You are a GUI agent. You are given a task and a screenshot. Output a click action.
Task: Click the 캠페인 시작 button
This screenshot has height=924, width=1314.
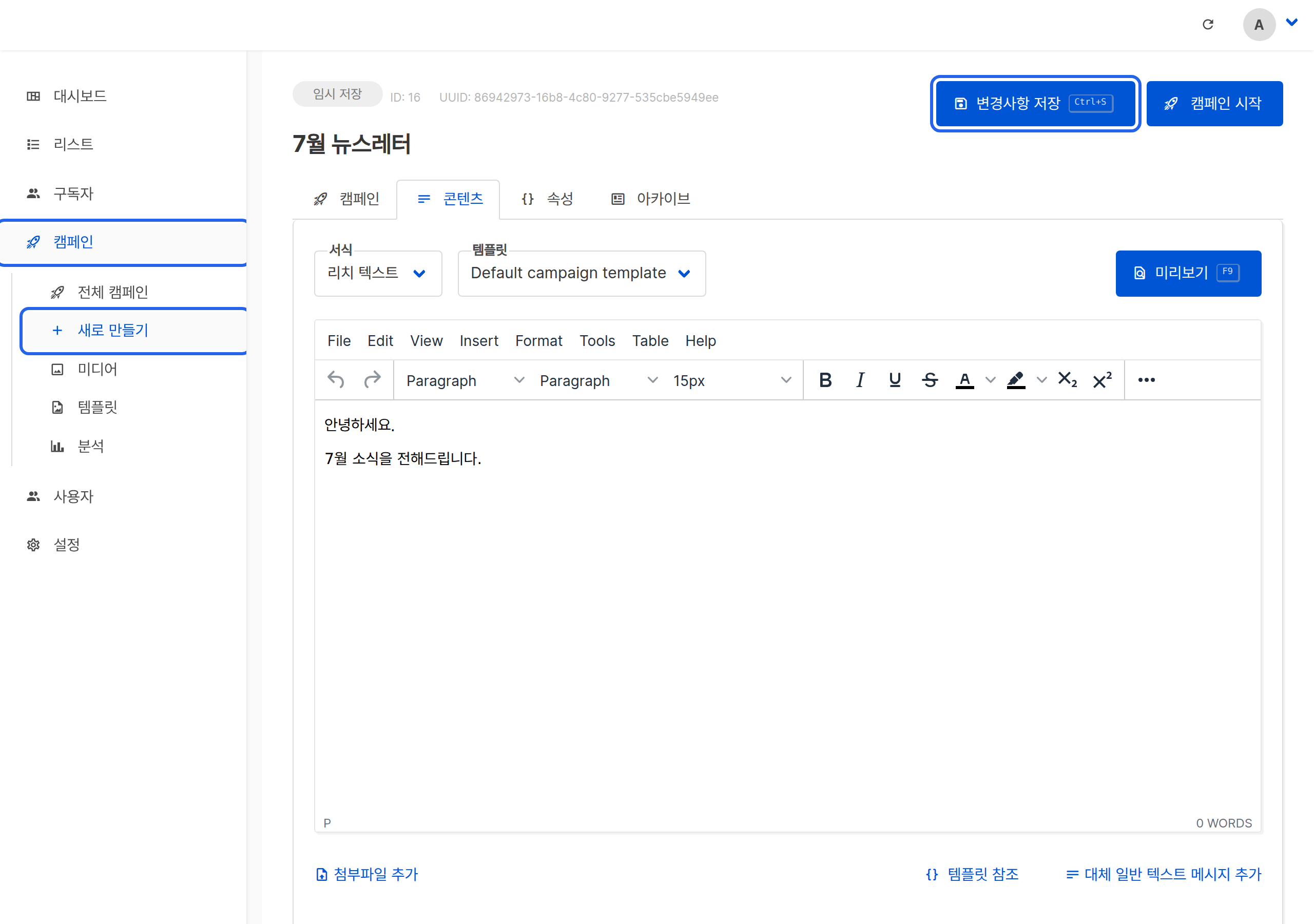click(1214, 104)
